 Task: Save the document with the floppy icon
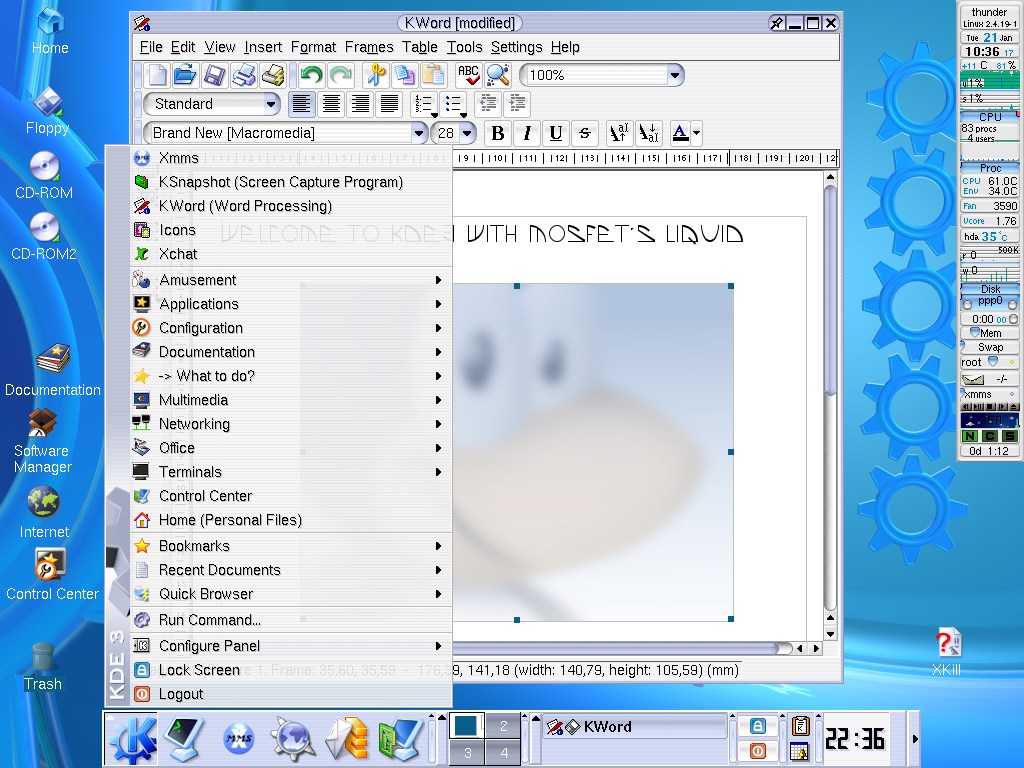[215, 75]
